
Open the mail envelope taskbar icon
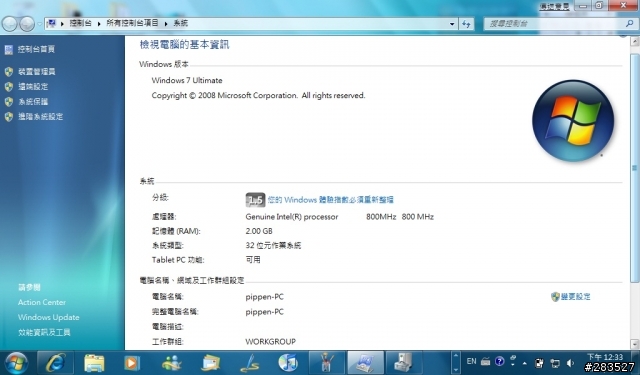click(x=211, y=363)
